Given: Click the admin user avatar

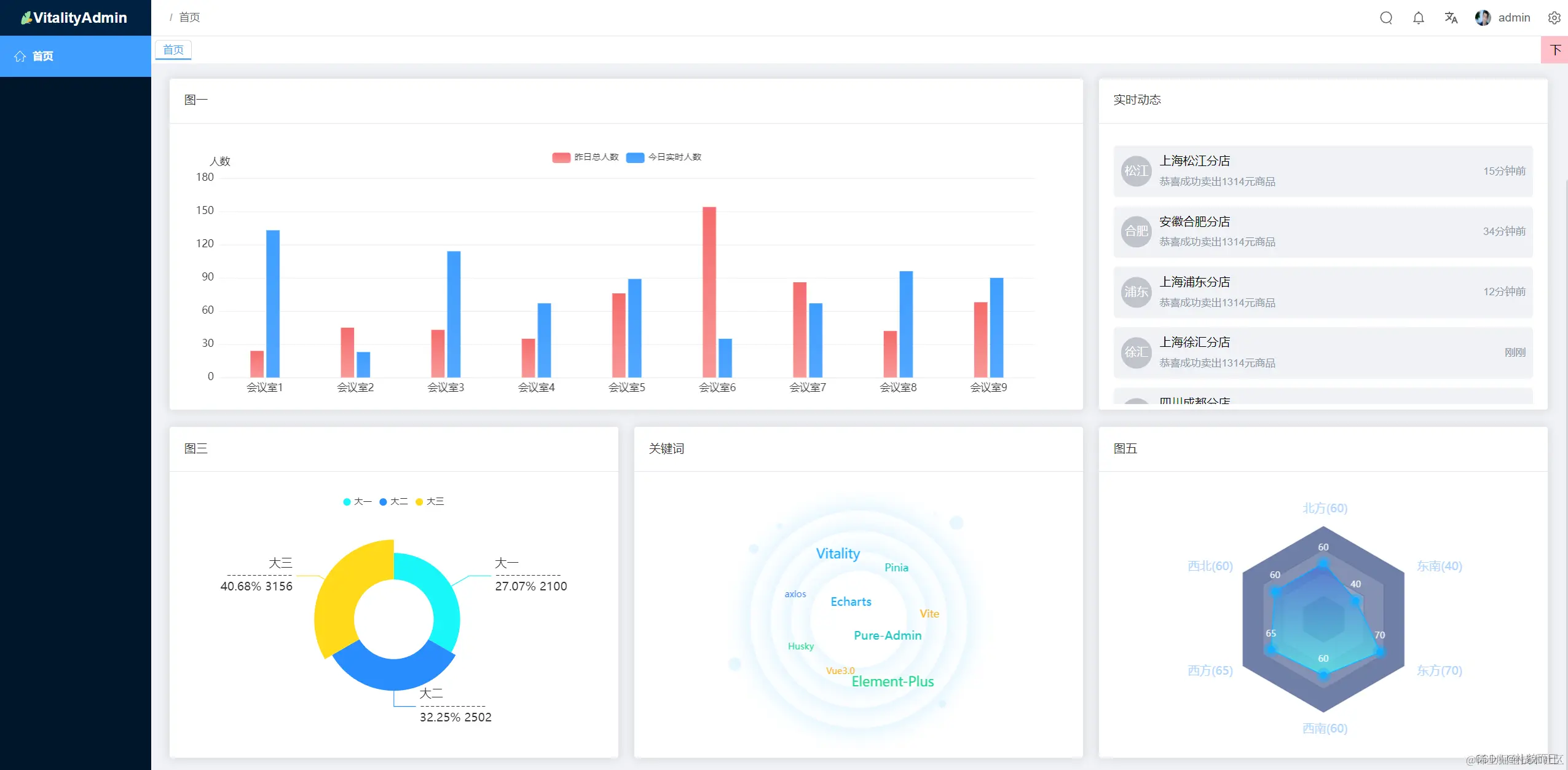Looking at the screenshot, I should pos(1483,18).
